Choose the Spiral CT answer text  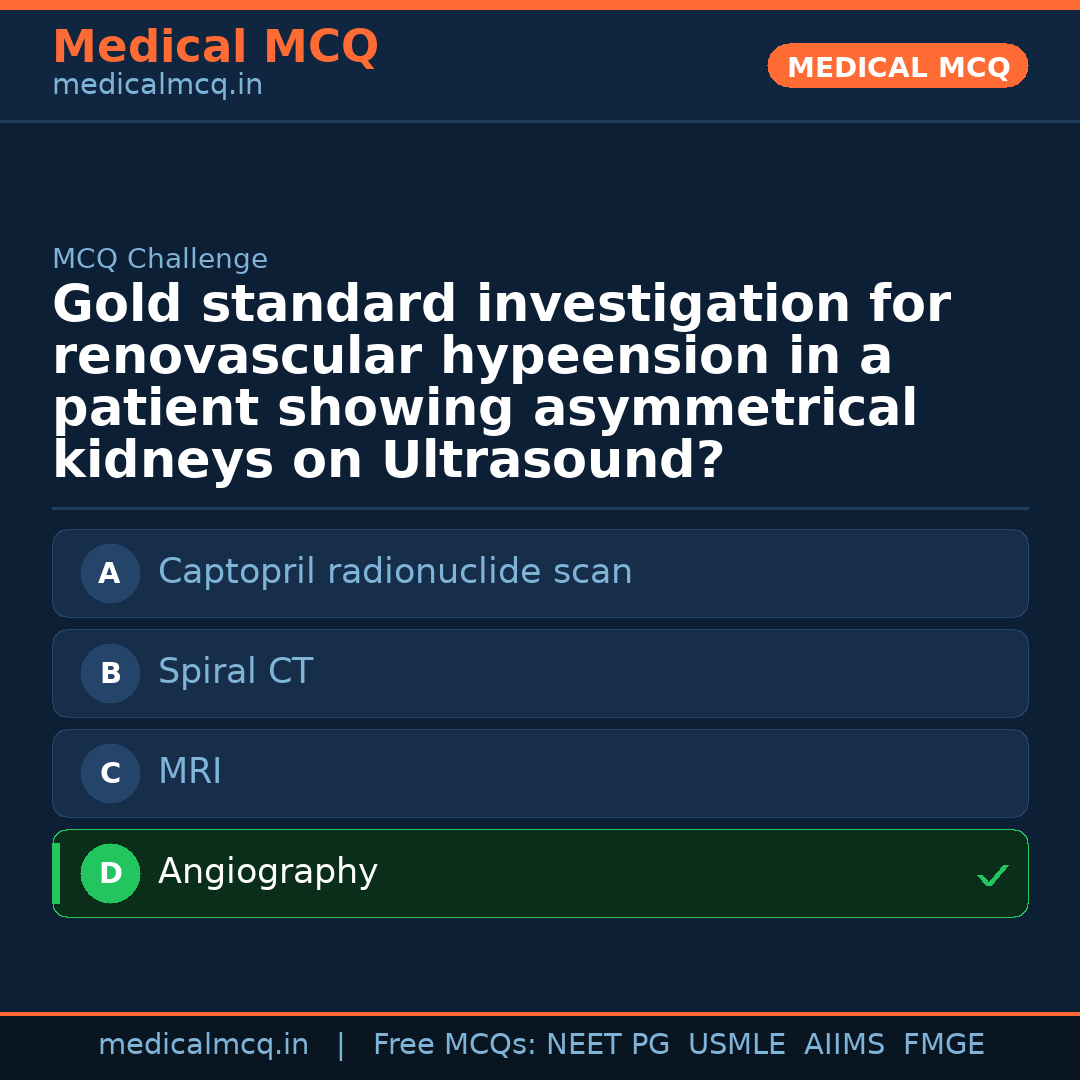pos(236,672)
